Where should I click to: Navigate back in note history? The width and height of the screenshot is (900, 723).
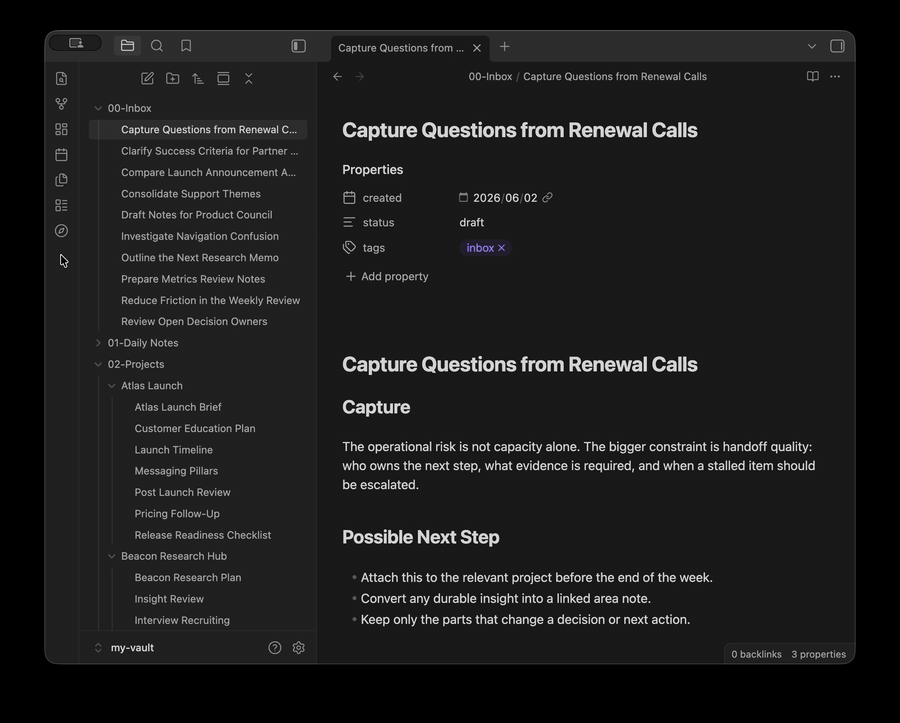tap(338, 76)
